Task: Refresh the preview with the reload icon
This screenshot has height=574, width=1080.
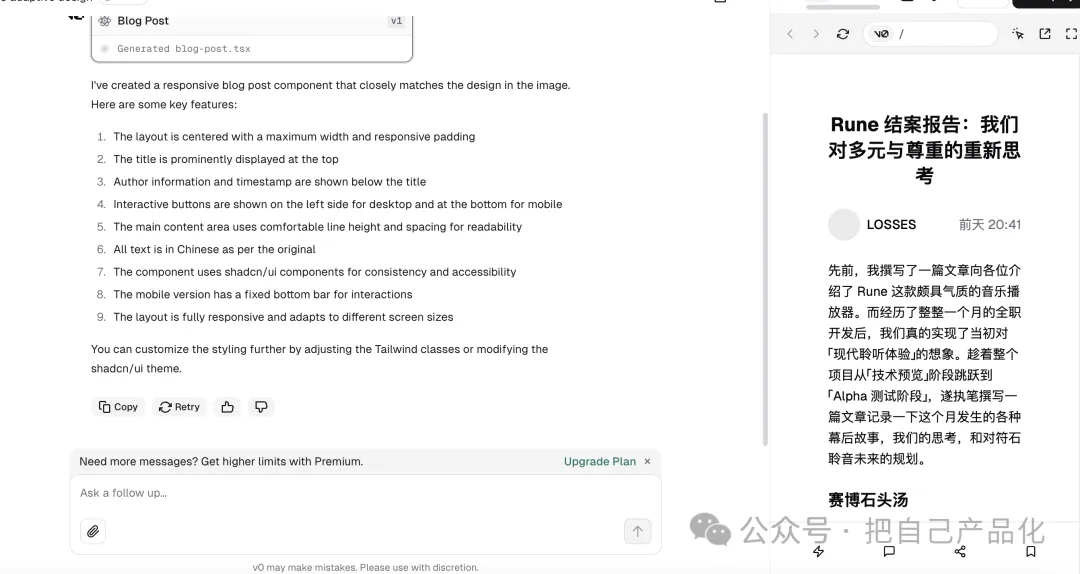Action: coord(842,34)
